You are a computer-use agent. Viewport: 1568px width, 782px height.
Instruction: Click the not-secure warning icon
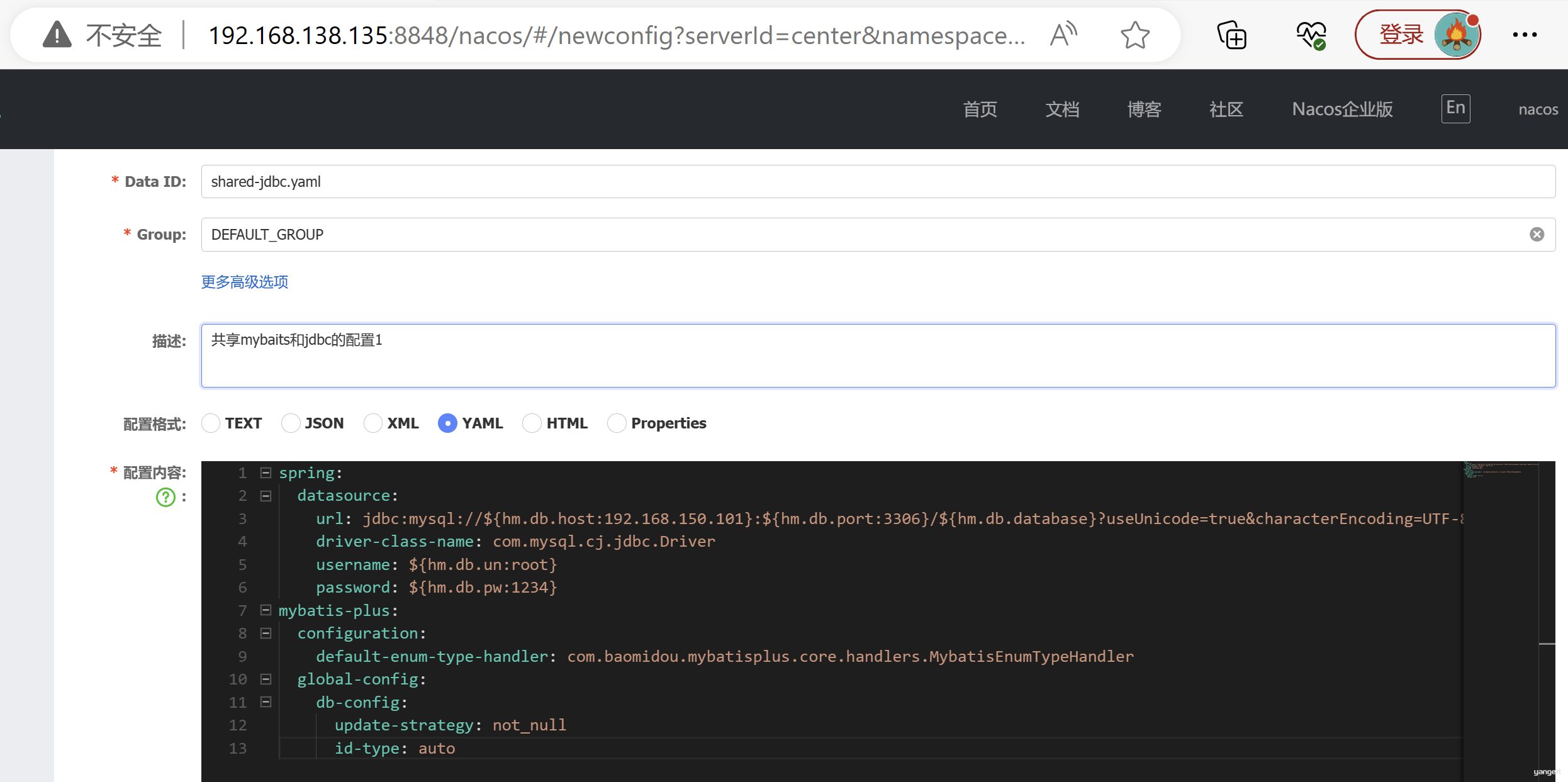pos(57,35)
